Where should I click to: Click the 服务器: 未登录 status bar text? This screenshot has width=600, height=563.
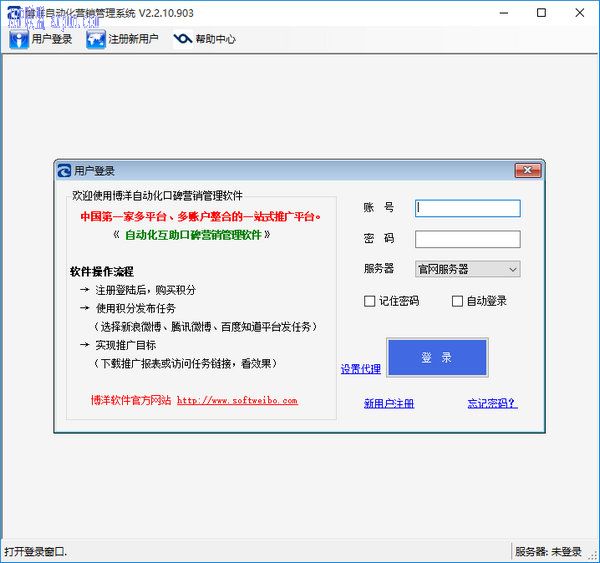(548, 552)
